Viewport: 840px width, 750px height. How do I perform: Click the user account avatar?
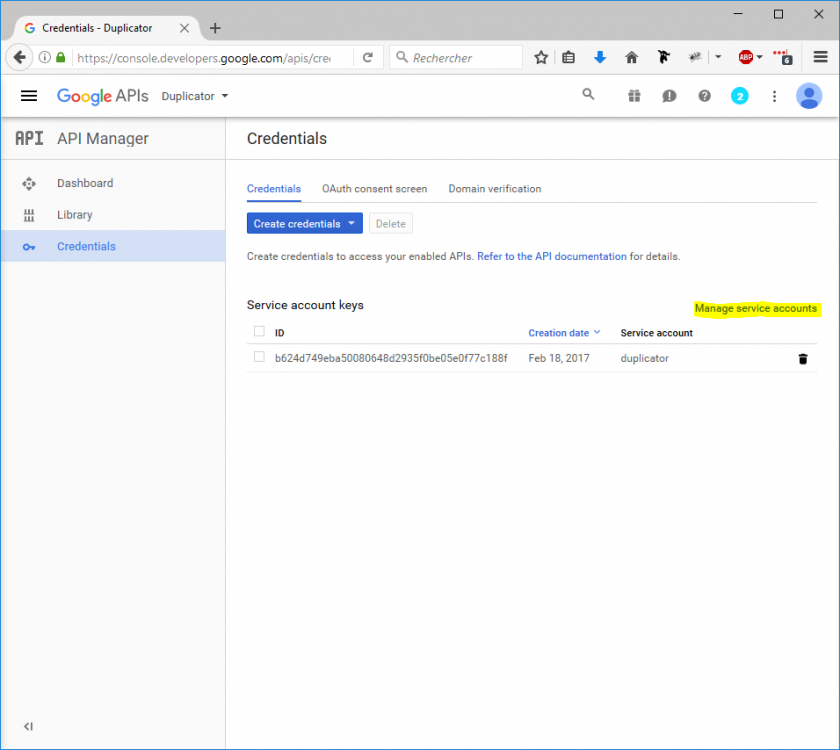(808, 96)
